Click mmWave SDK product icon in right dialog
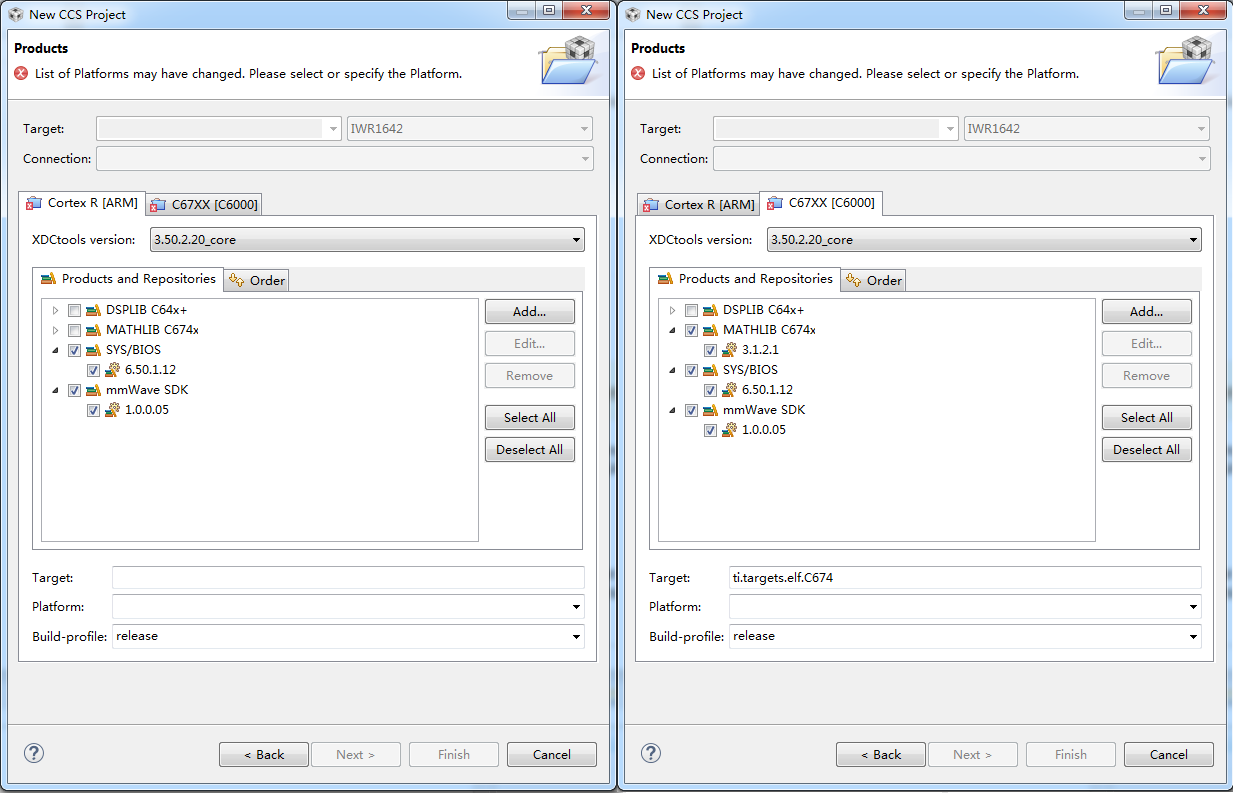 710,410
